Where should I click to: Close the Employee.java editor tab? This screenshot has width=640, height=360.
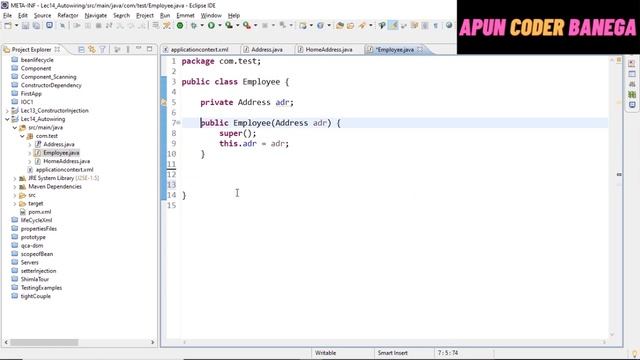click(x=420, y=49)
